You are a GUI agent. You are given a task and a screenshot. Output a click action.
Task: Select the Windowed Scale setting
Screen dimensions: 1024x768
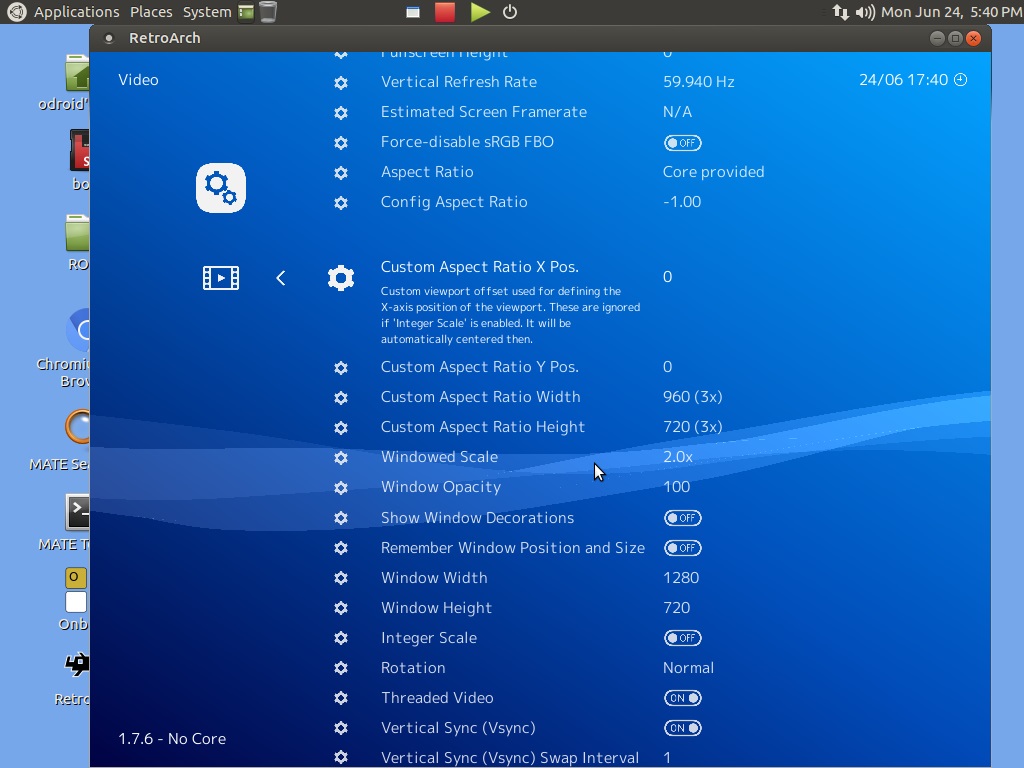point(439,457)
